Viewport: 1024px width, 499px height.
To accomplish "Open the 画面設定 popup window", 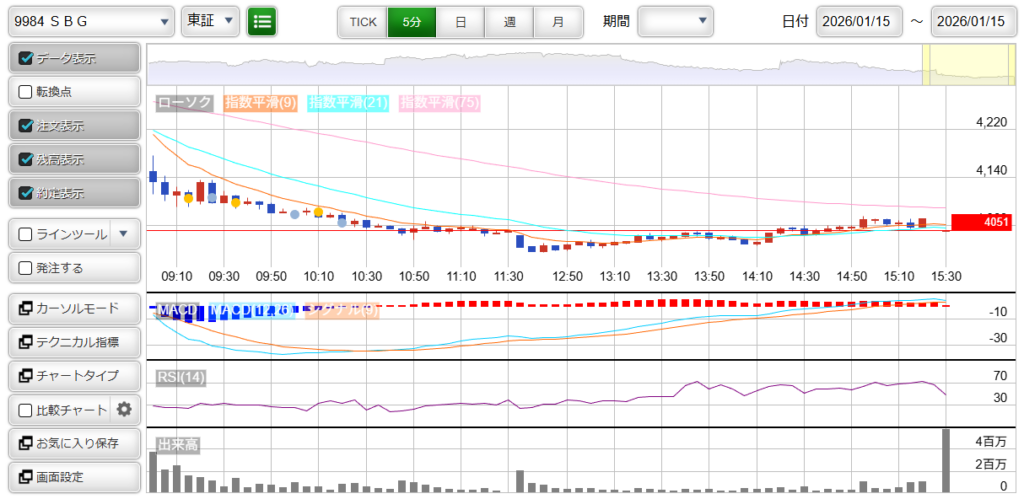I will coord(73,477).
